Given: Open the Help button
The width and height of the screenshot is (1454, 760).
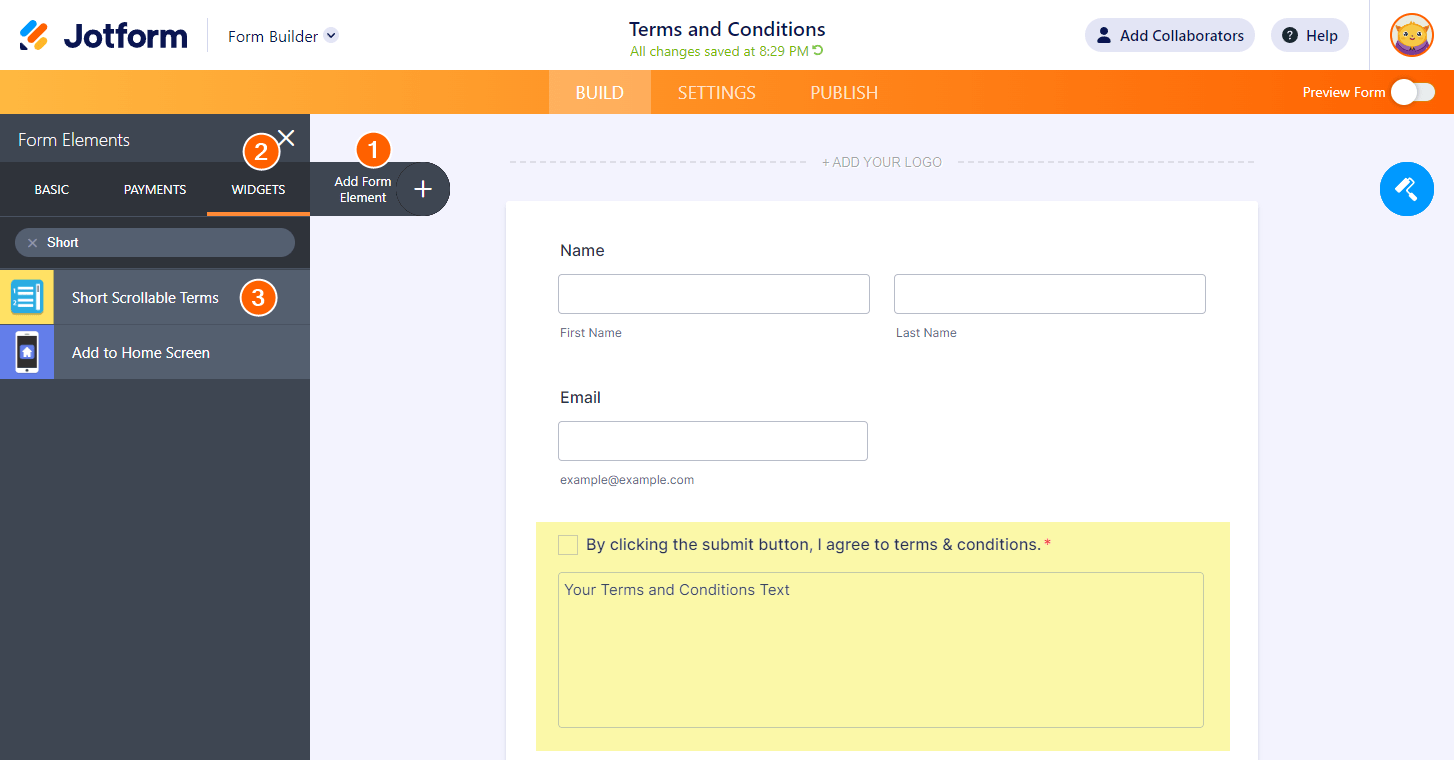Looking at the screenshot, I should pyautogui.click(x=1309, y=36).
